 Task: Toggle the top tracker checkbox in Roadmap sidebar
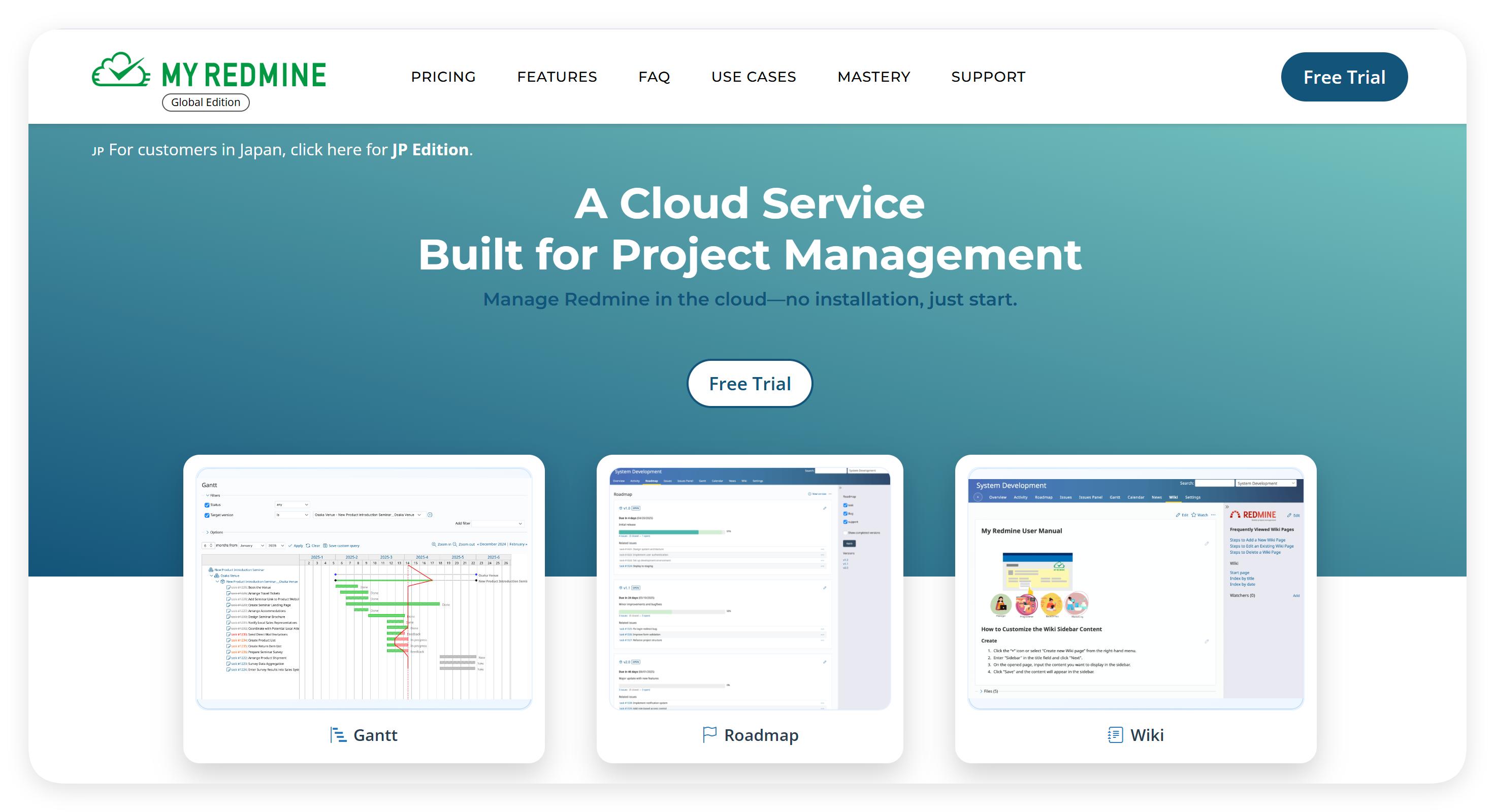(x=845, y=505)
